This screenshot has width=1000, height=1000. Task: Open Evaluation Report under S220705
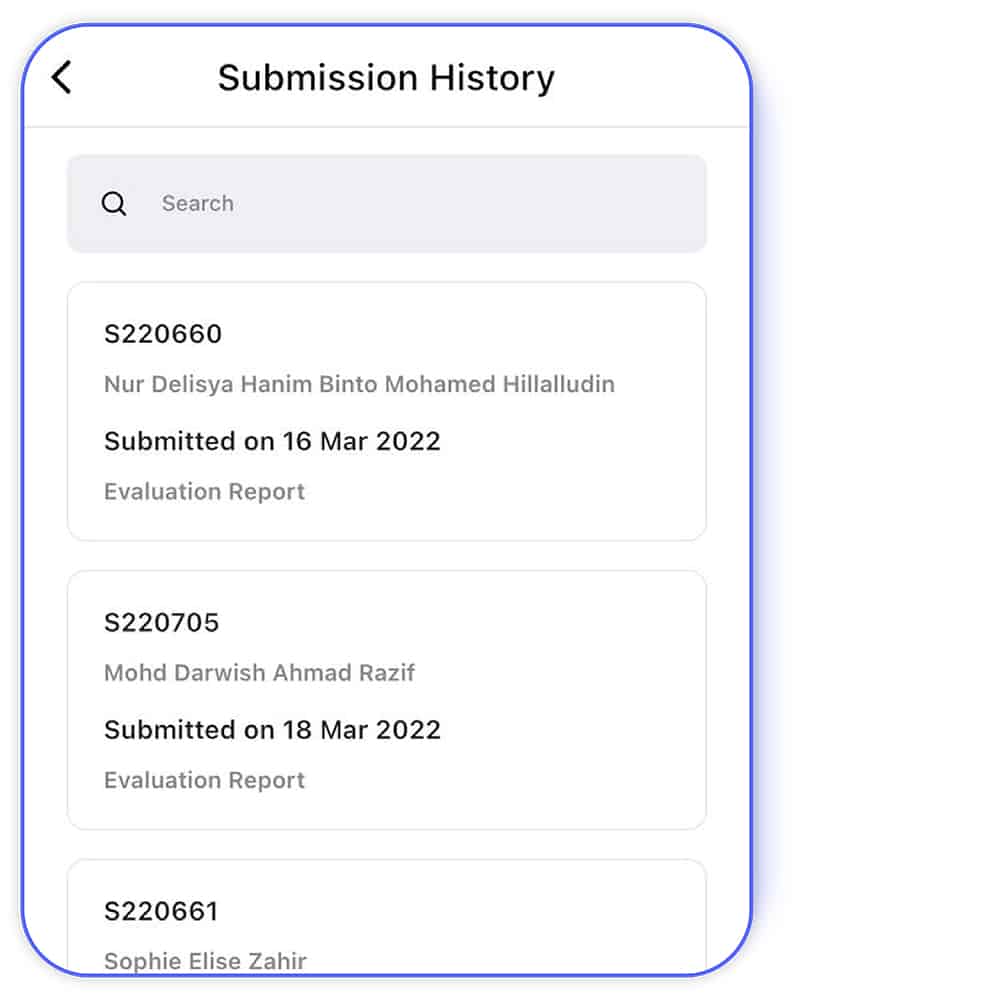click(204, 781)
